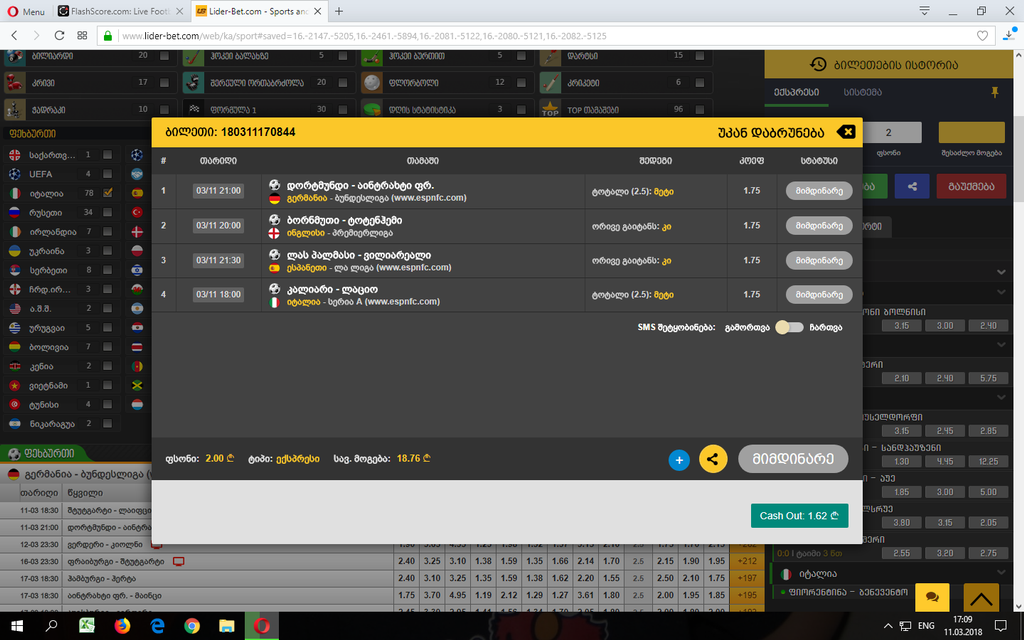Open the Windows notification center icon

1000,626
